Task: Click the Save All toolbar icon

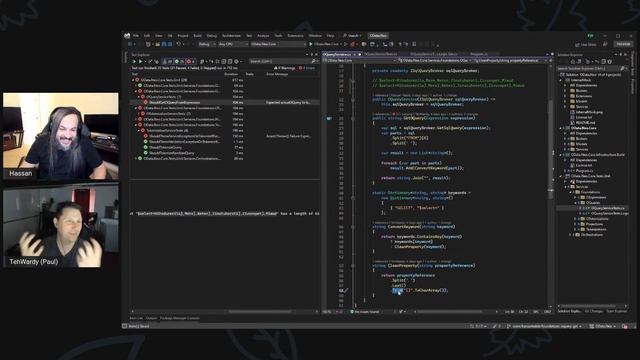Action: click(x=169, y=44)
